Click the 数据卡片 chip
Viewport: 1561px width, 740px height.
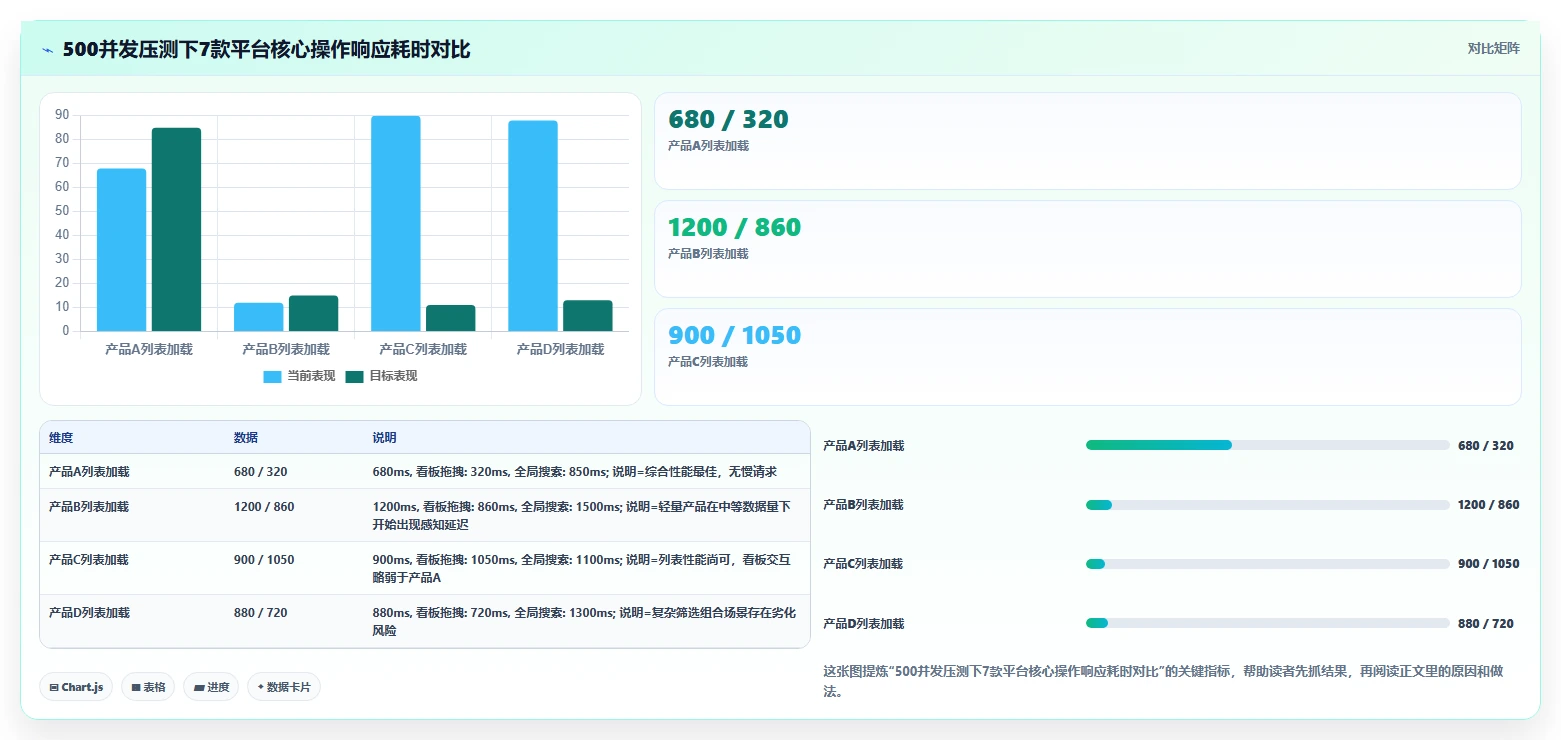click(x=284, y=687)
